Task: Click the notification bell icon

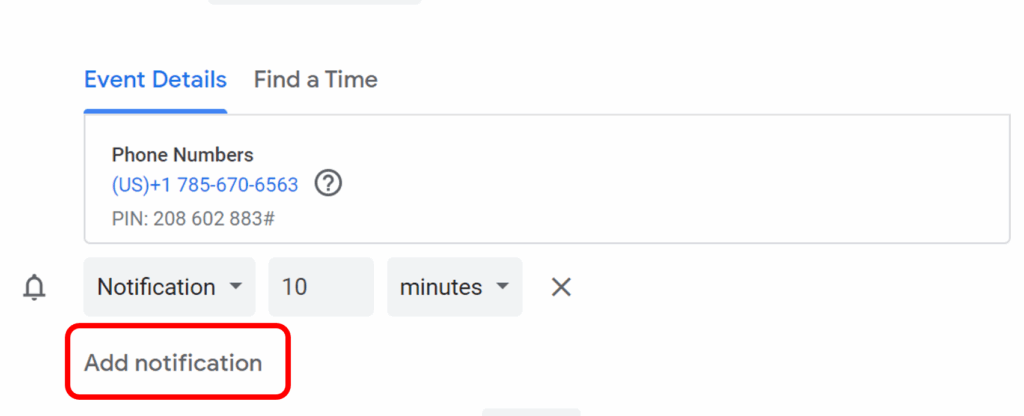Action: 35,288
